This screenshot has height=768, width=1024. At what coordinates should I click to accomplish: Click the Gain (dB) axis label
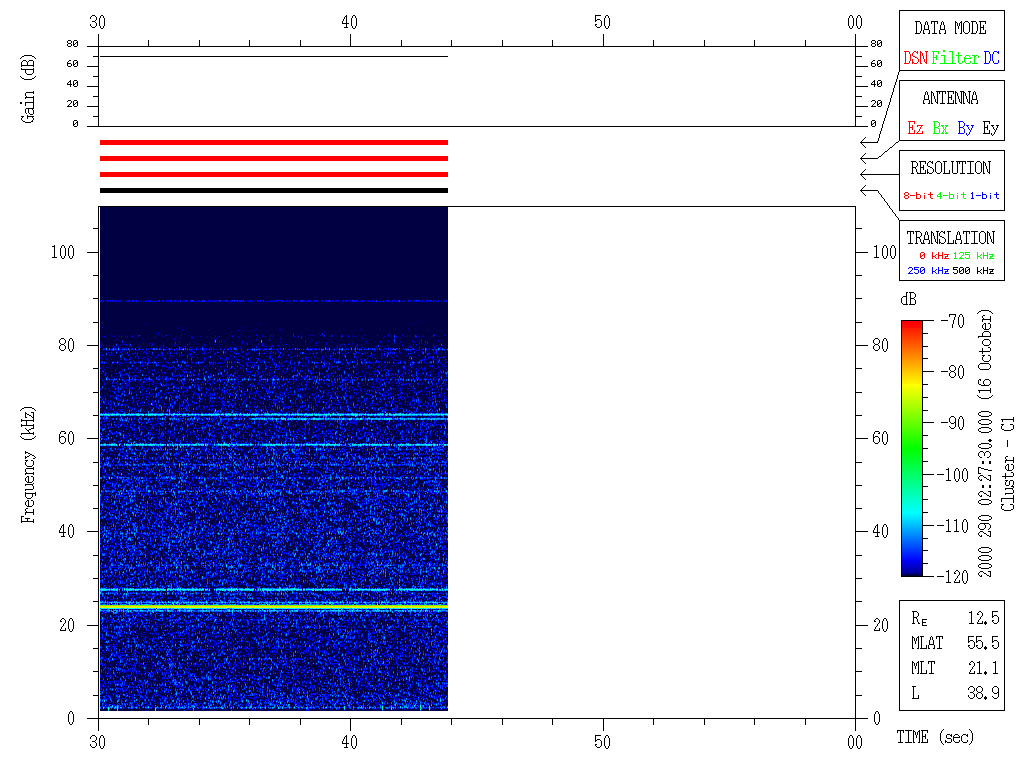29,86
